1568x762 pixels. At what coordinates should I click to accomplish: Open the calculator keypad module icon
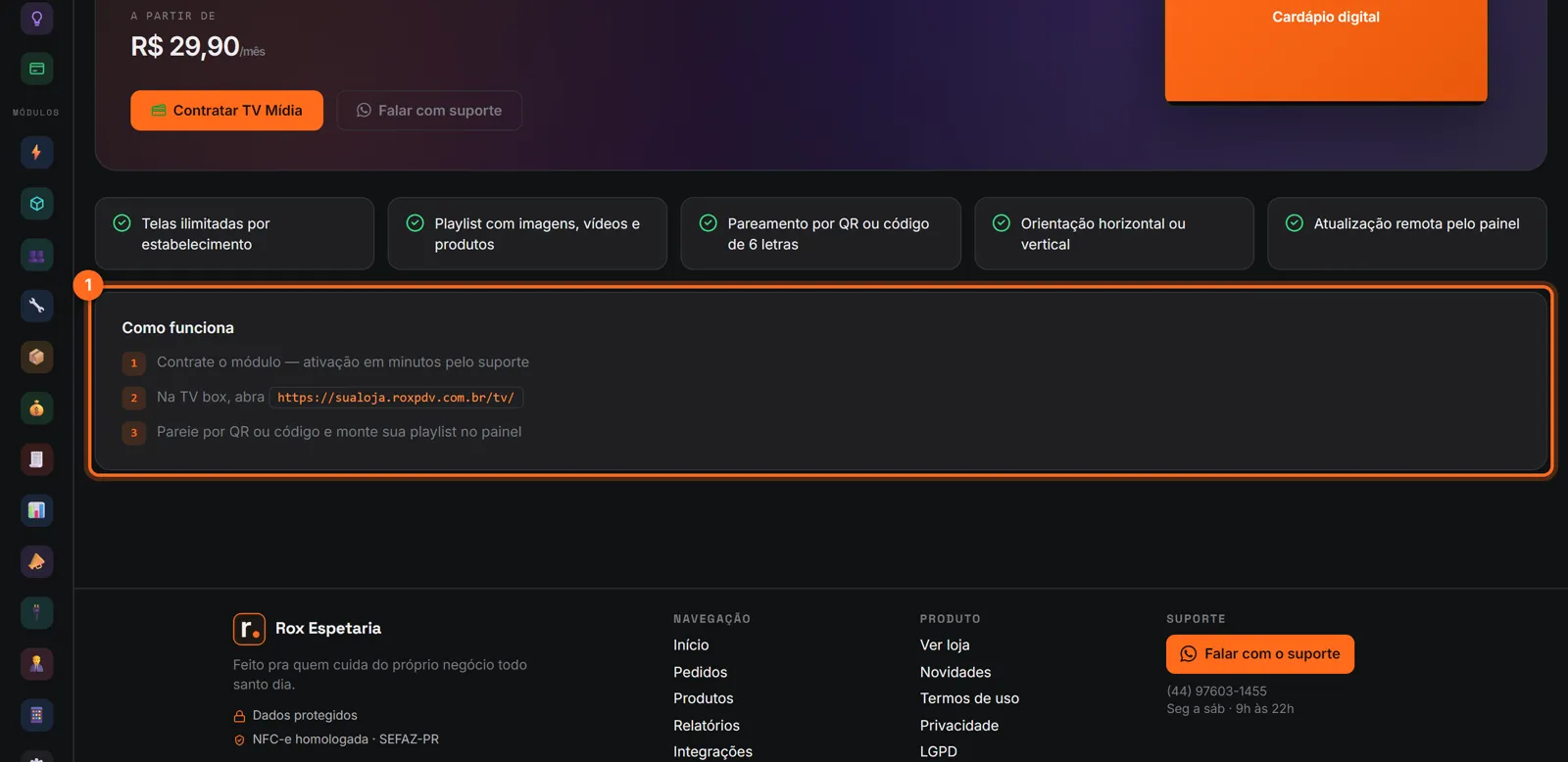[x=36, y=715]
